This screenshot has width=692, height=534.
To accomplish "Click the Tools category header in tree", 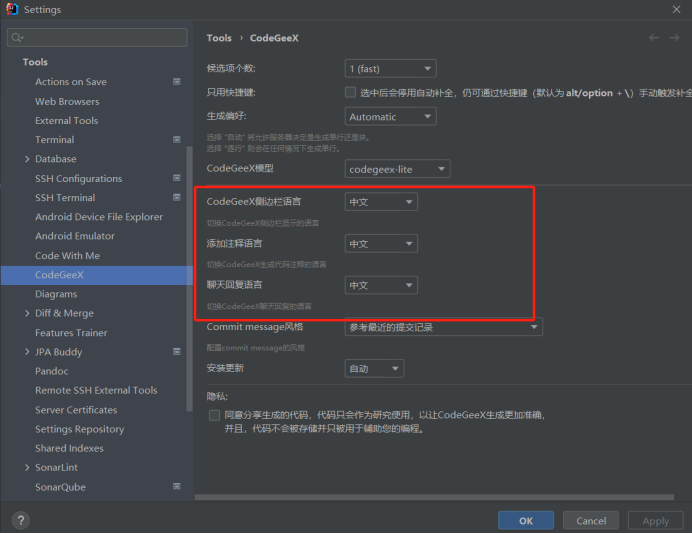I will click(35, 62).
